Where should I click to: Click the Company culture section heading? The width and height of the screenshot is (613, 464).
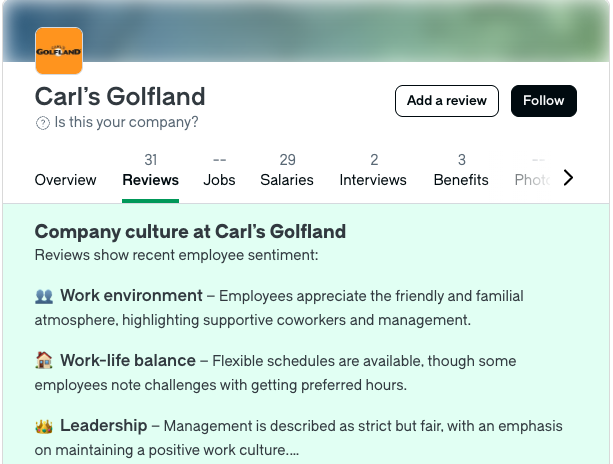(x=190, y=232)
